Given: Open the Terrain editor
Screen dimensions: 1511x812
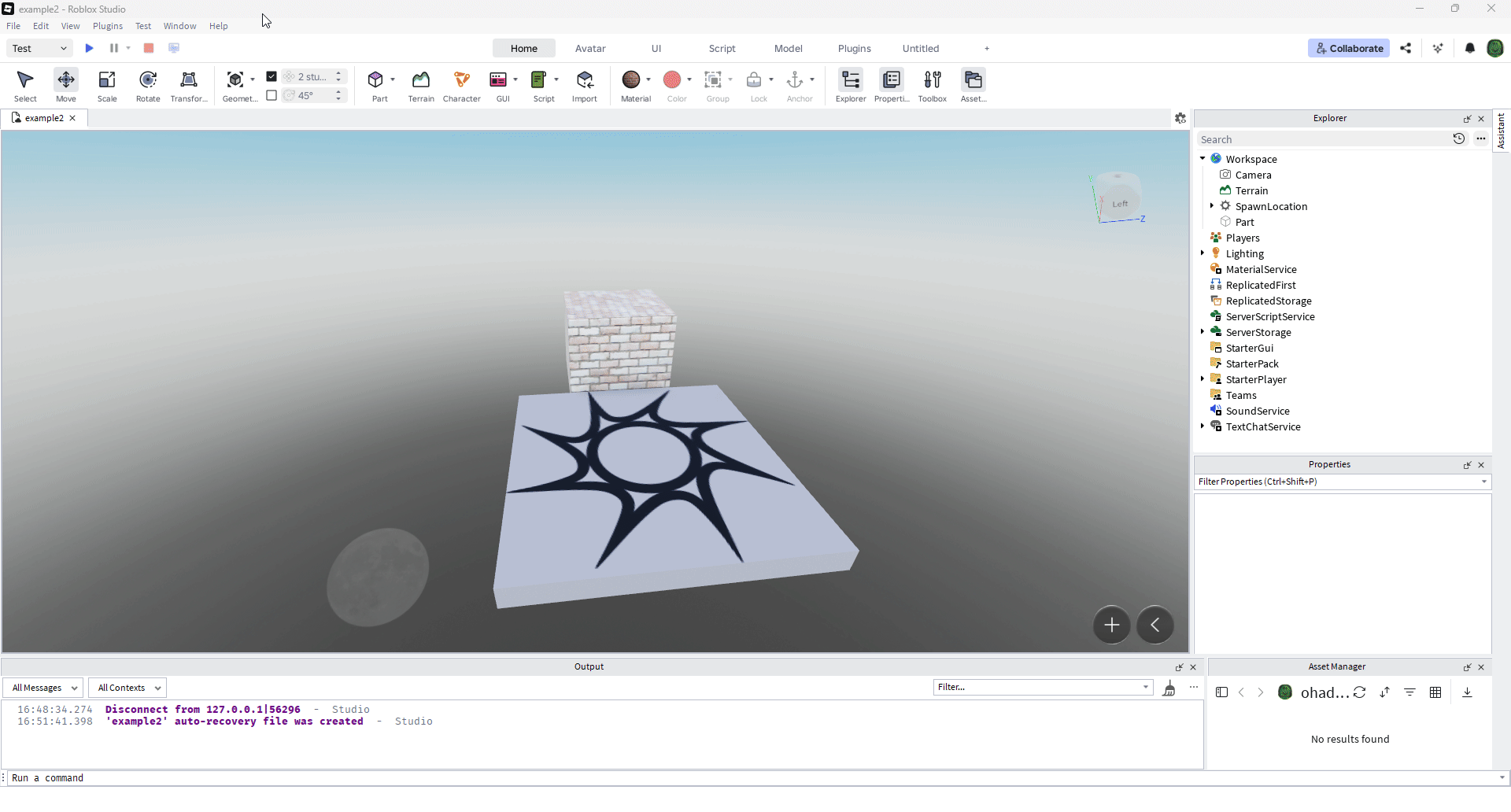Looking at the screenshot, I should (421, 85).
